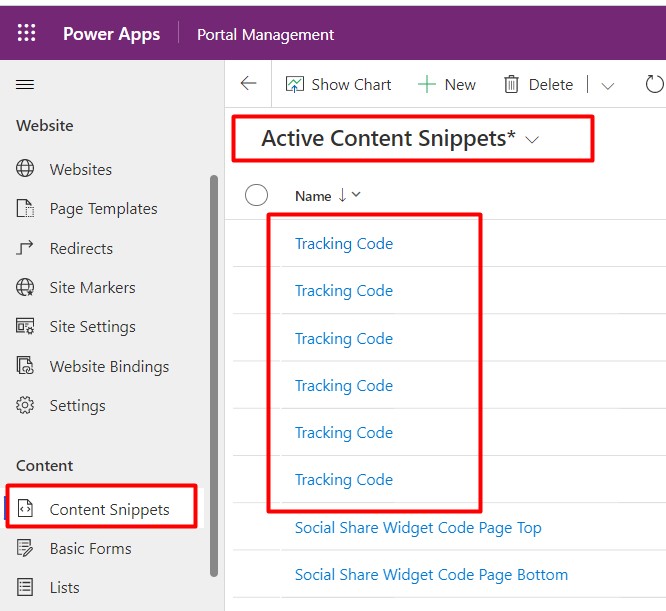
Task: Click the Page Templates document icon
Action: click(x=25, y=208)
